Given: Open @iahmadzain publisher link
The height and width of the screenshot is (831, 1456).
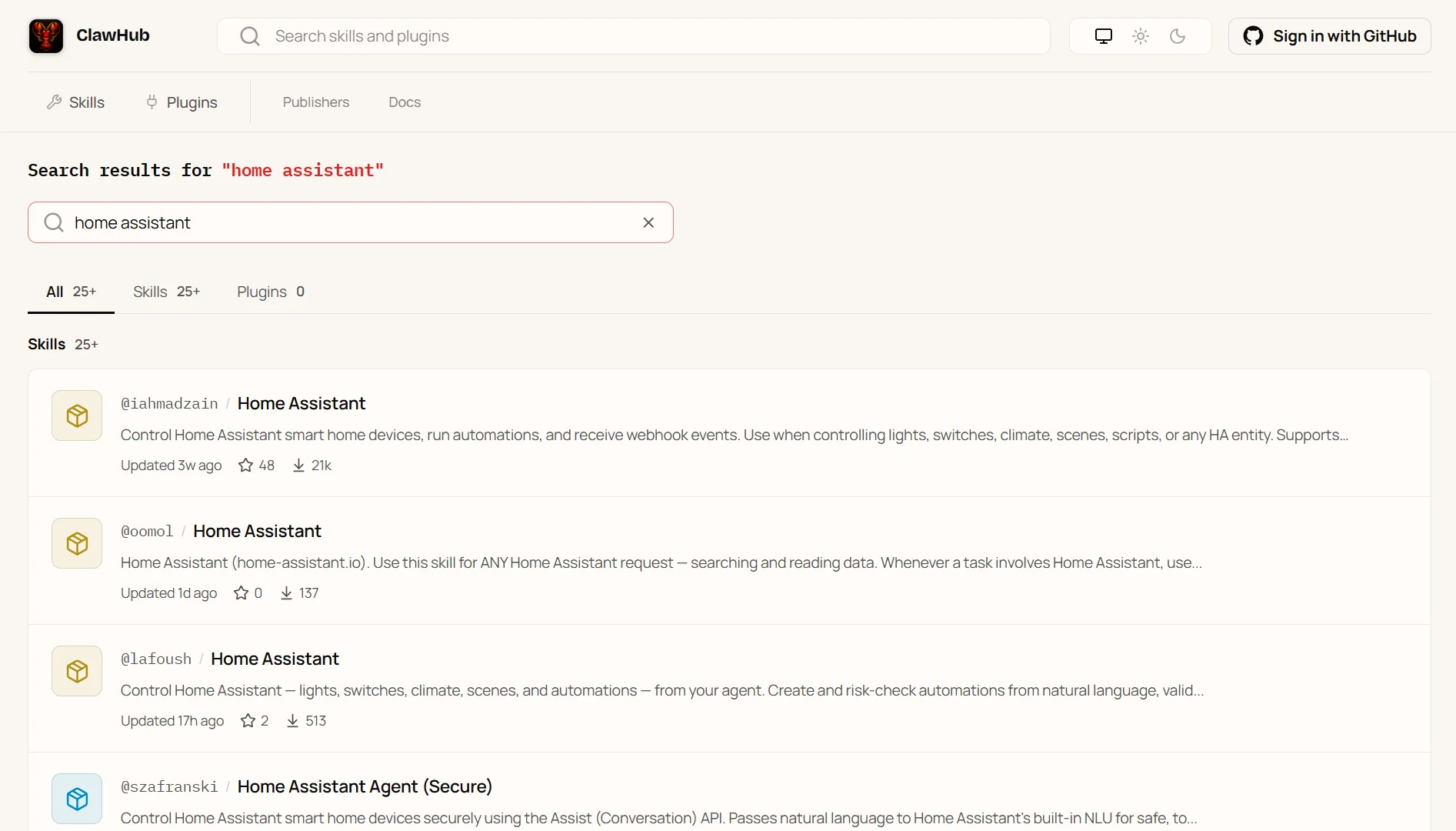Looking at the screenshot, I should (x=169, y=403).
